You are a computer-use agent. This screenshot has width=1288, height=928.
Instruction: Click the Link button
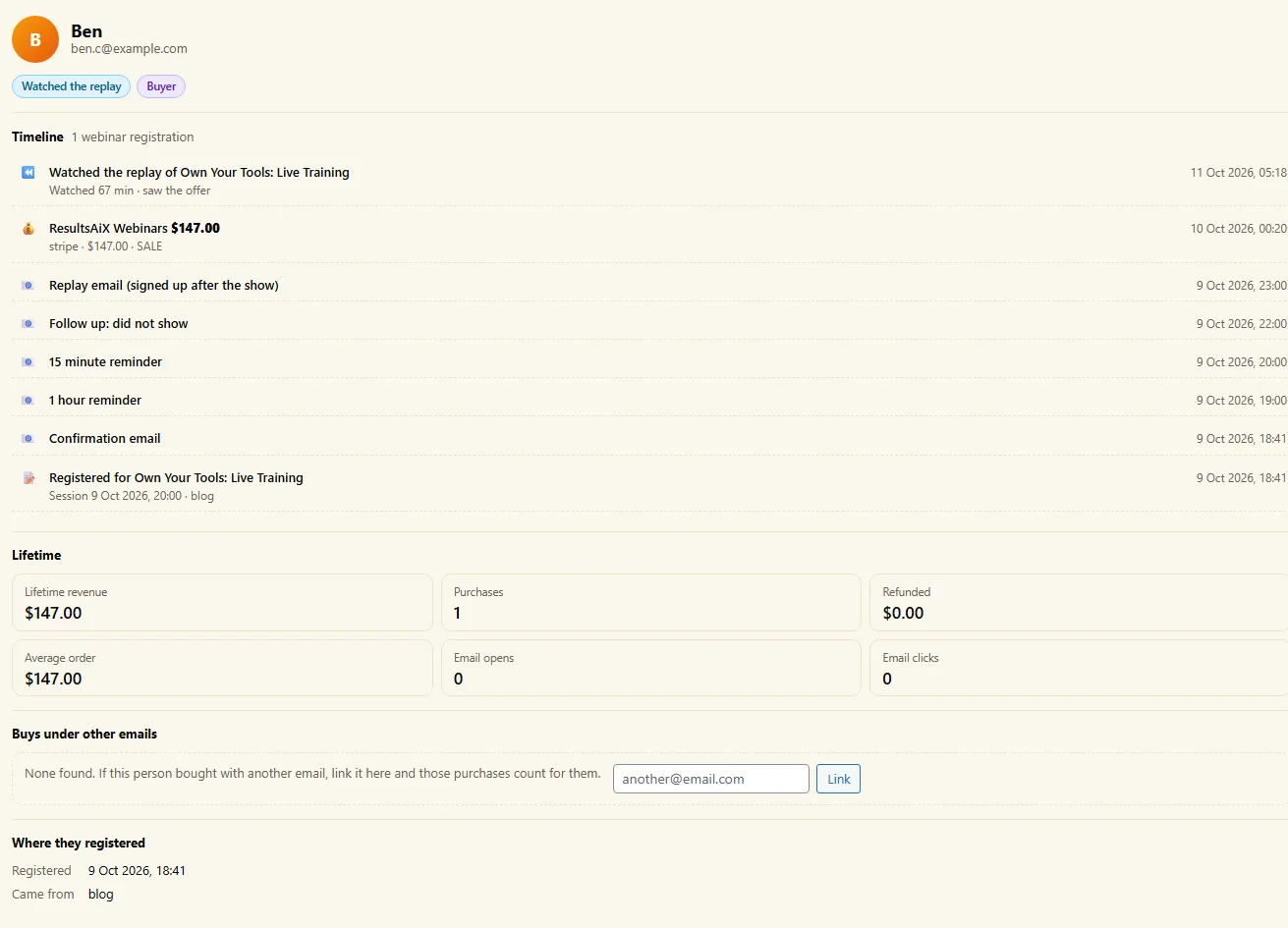838,779
